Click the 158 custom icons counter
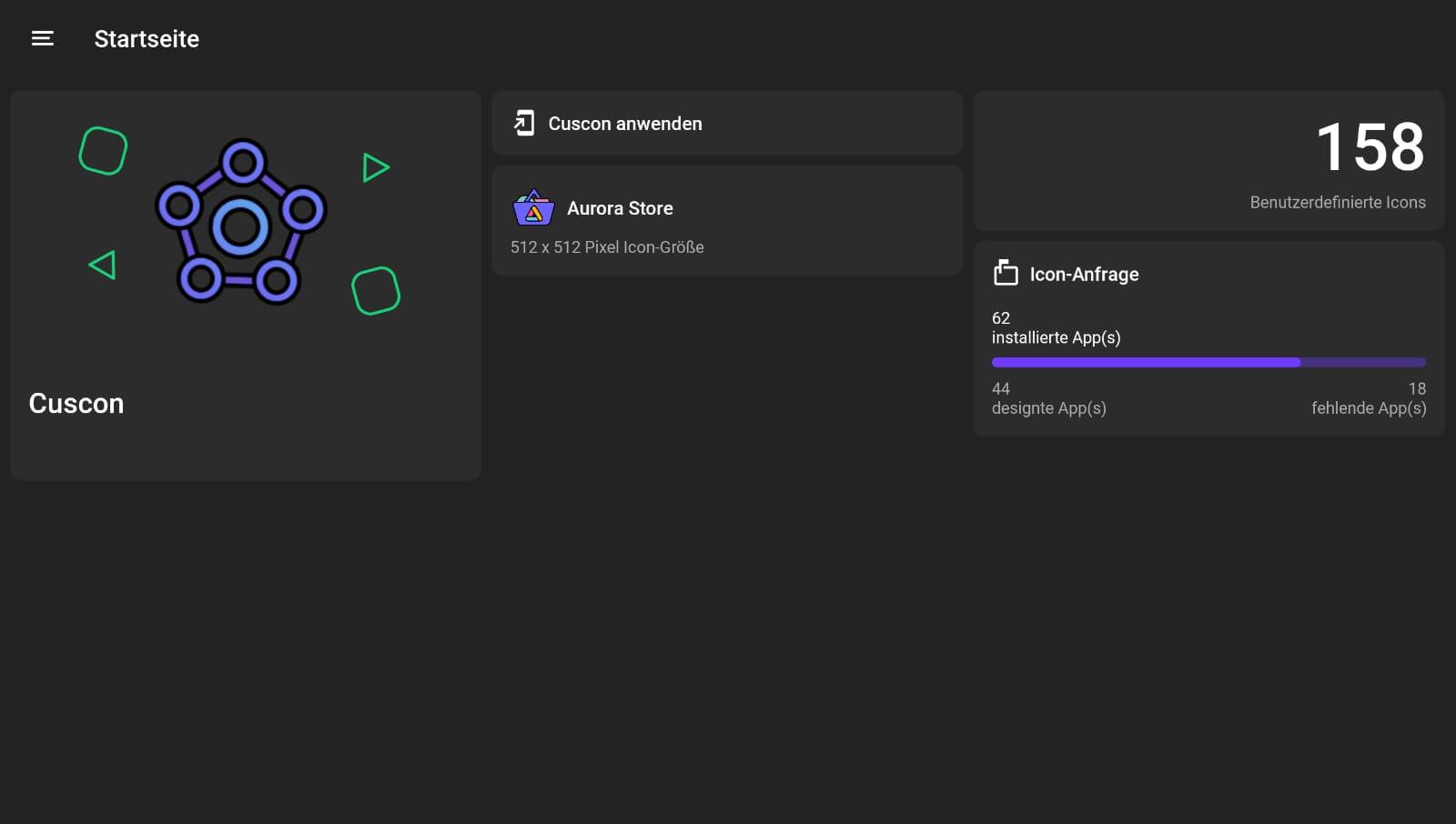This screenshot has height=824, width=1456. [x=1370, y=147]
